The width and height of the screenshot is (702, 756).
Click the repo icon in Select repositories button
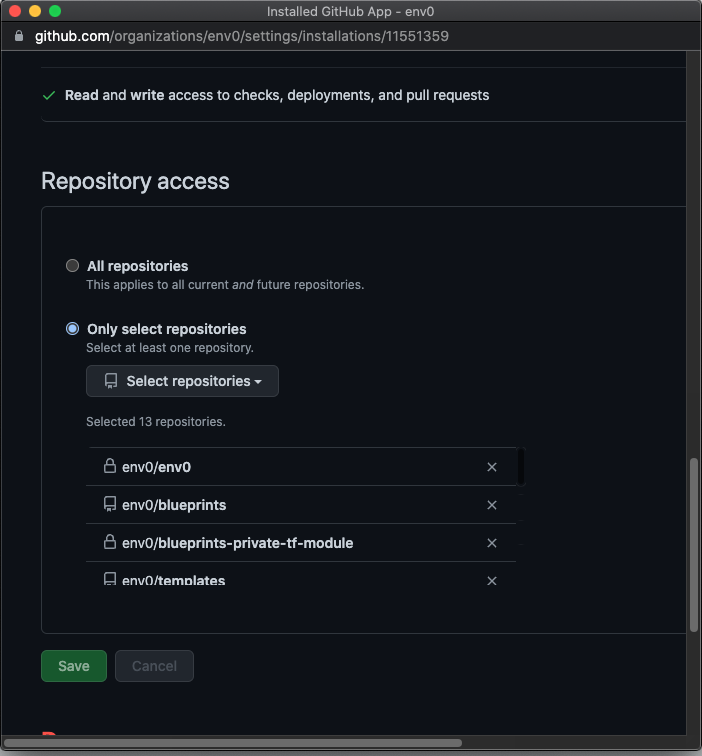click(x=111, y=381)
